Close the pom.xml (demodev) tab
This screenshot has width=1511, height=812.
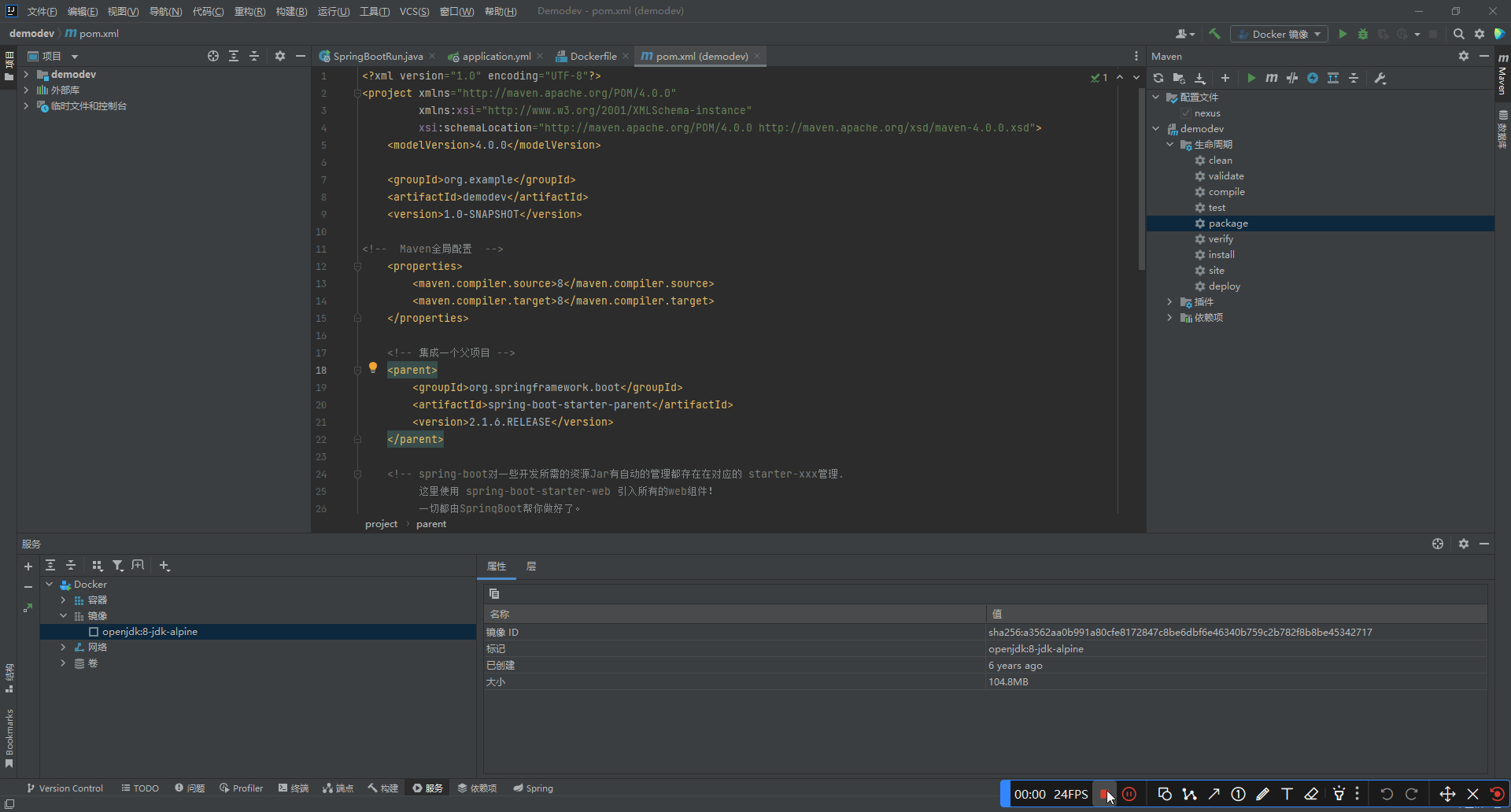coord(757,56)
